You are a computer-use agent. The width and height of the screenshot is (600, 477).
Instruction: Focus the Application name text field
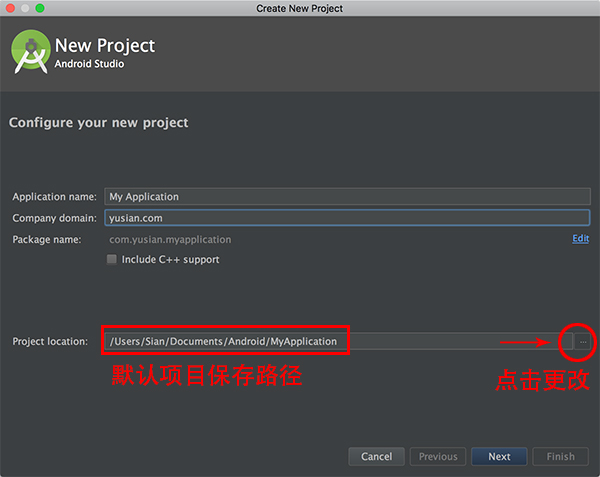[x=346, y=196]
